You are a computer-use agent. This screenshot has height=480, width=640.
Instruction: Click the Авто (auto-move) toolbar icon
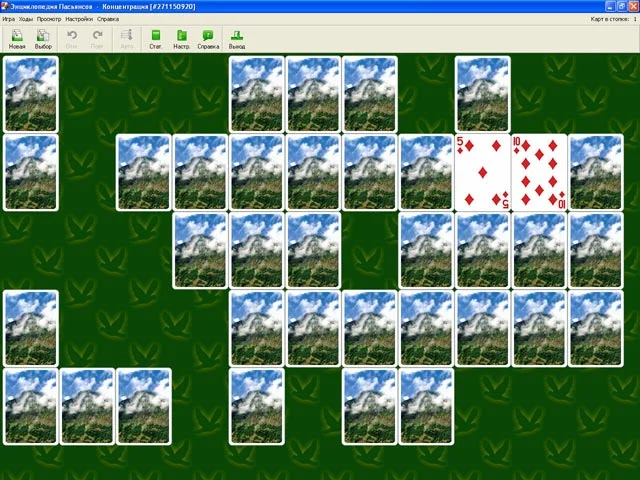(x=126, y=39)
